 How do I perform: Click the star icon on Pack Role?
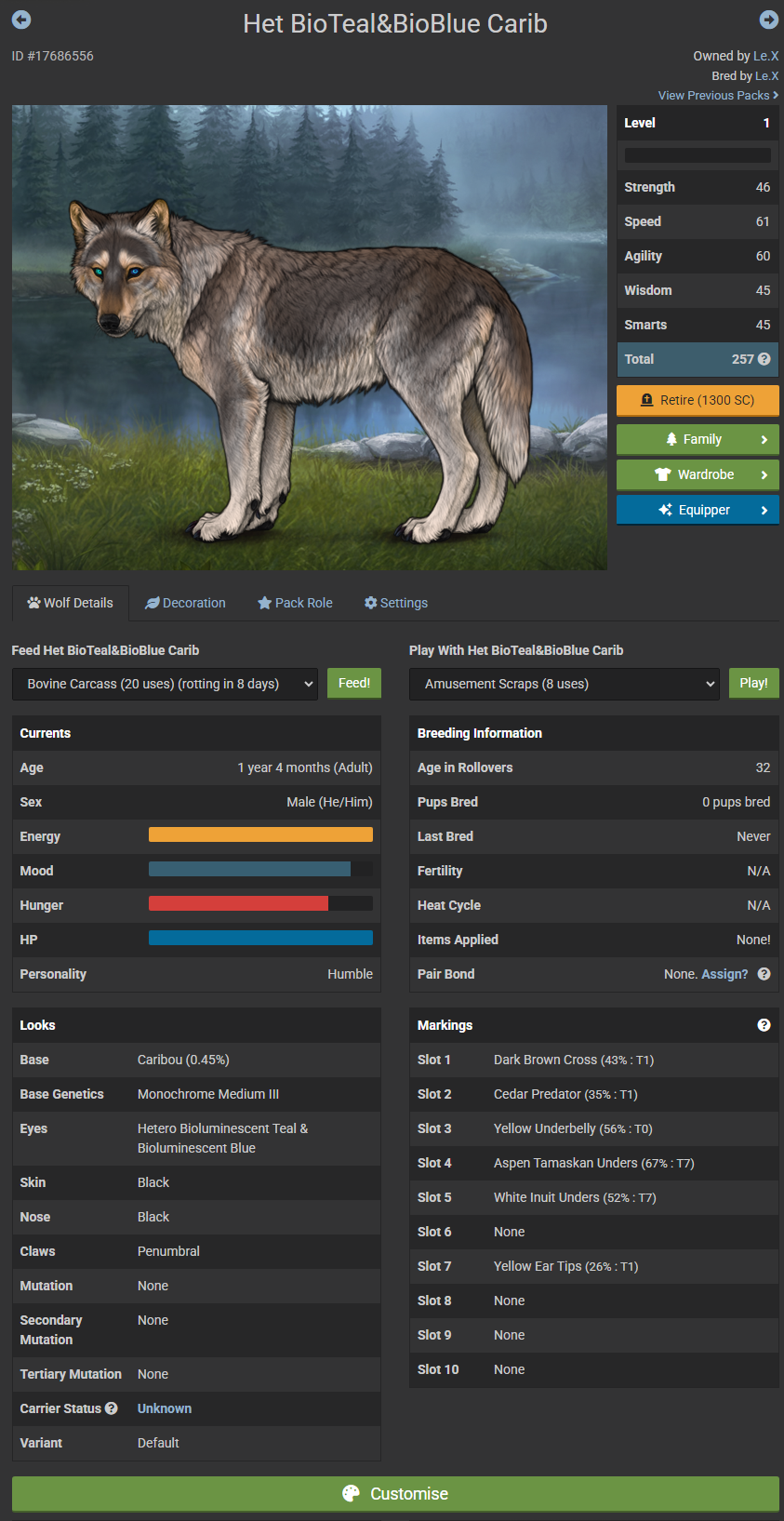point(265,603)
